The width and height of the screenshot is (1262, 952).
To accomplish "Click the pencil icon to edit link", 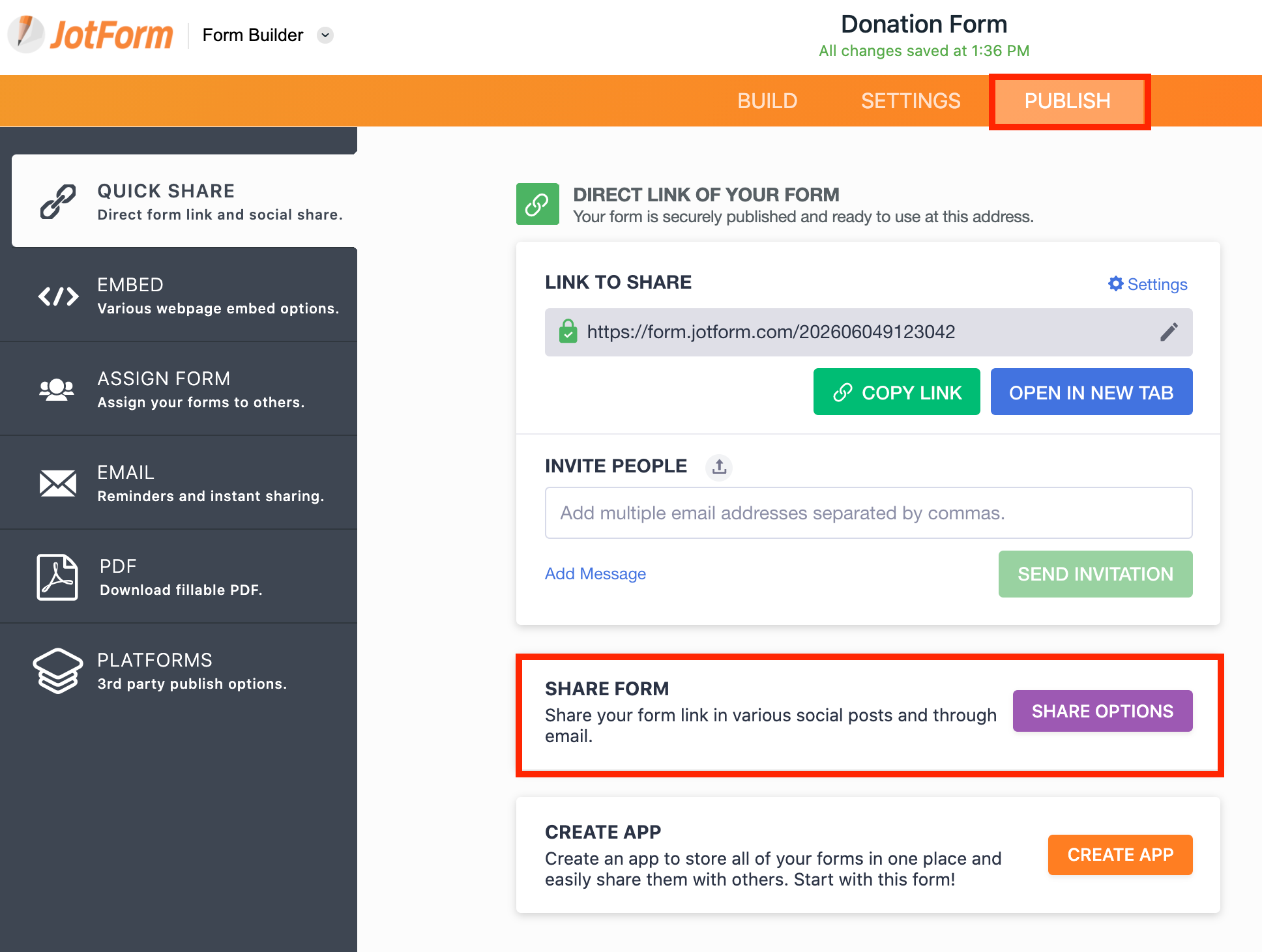I will tap(1169, 332).
